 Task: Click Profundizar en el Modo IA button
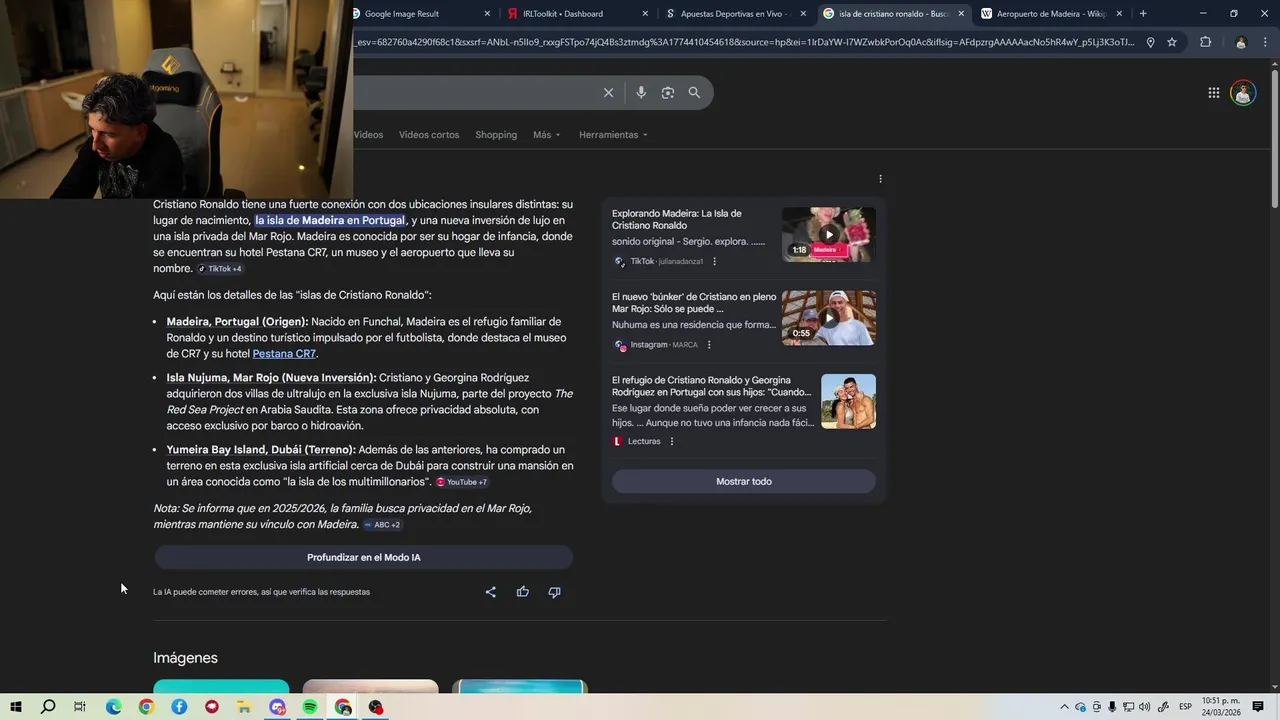(x=363, y=557)
